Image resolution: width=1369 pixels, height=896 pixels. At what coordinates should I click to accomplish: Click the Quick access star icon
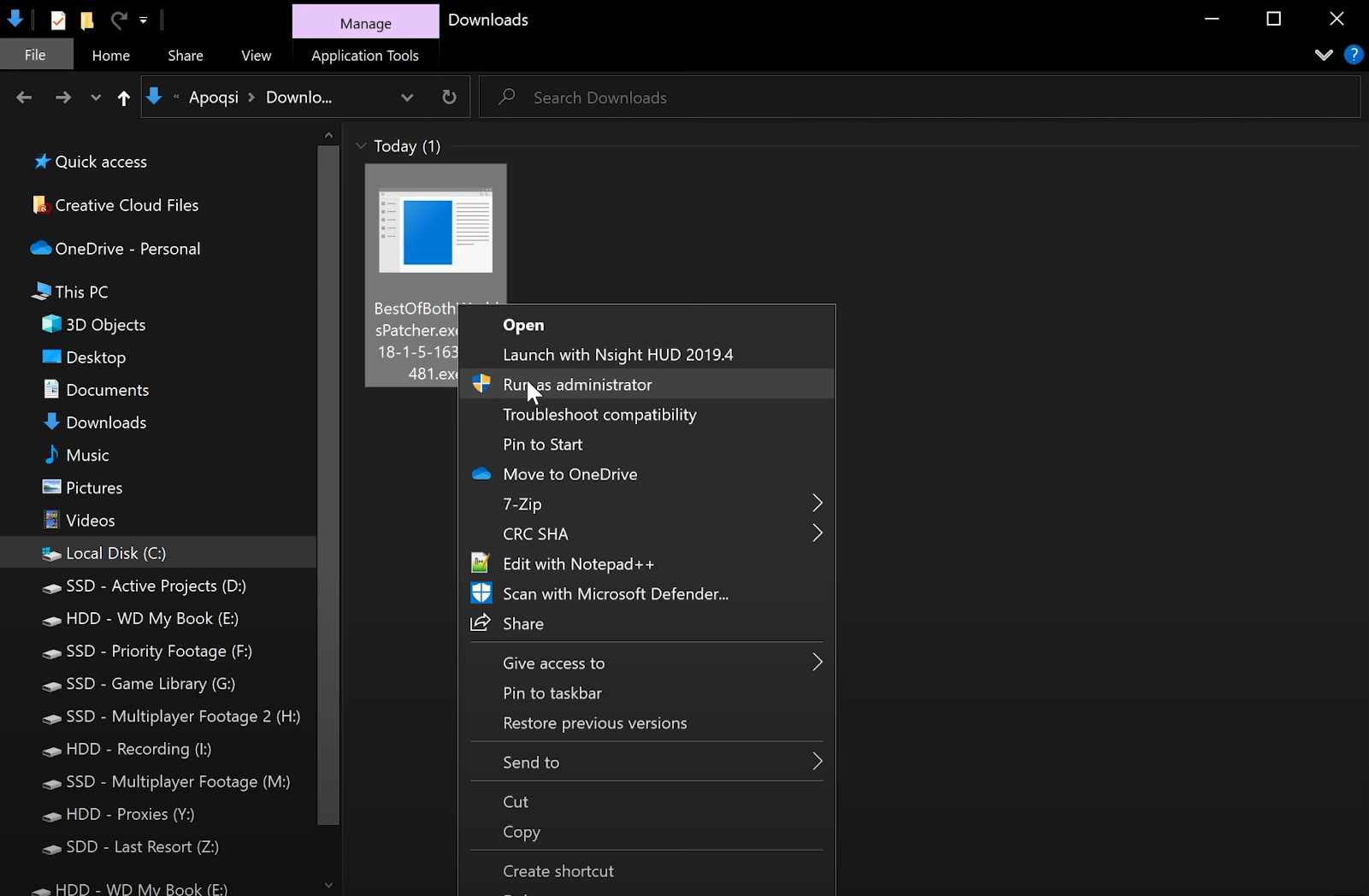point(41,162)
